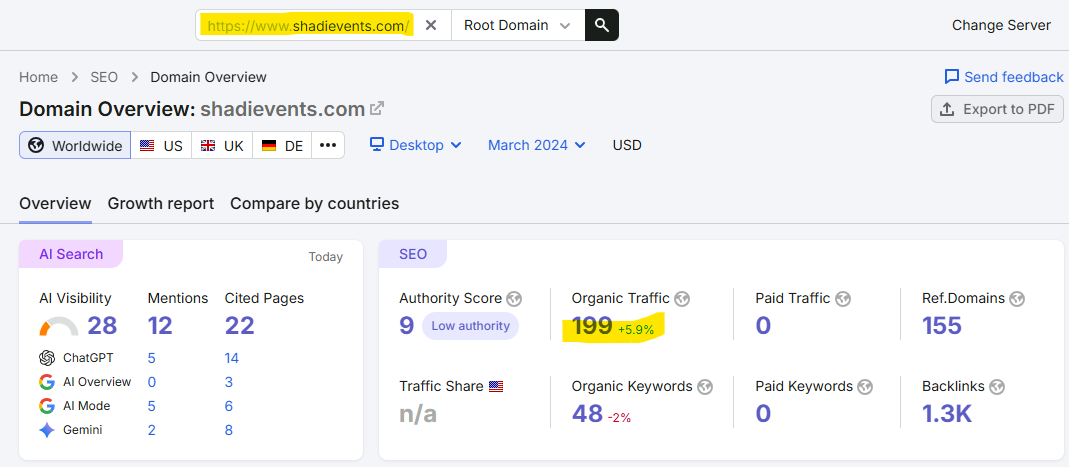Clear the domain search field with X
1069x467 pixels.
[x=431, y=25]
